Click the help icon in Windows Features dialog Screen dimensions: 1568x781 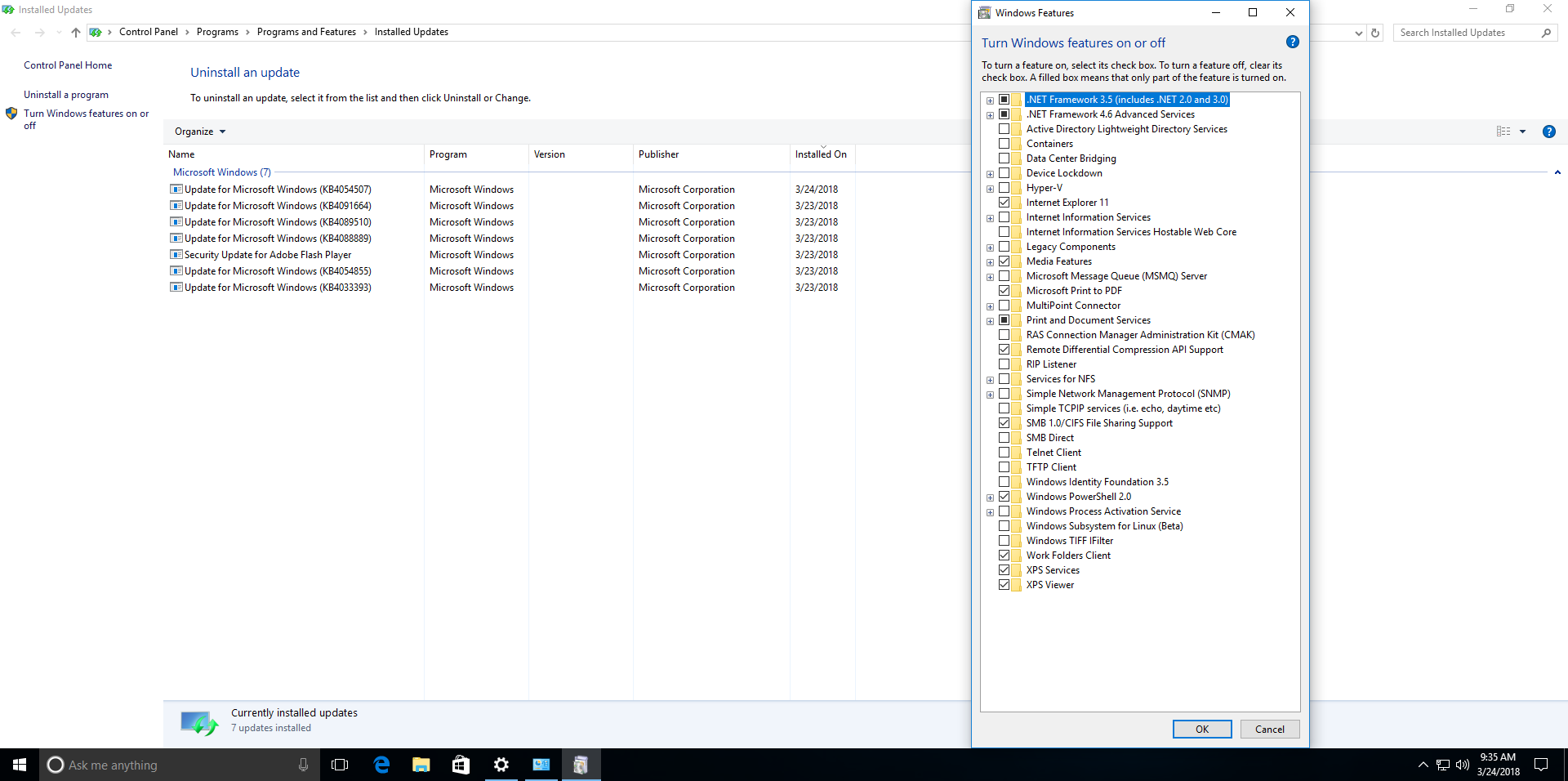point(1292,42)
